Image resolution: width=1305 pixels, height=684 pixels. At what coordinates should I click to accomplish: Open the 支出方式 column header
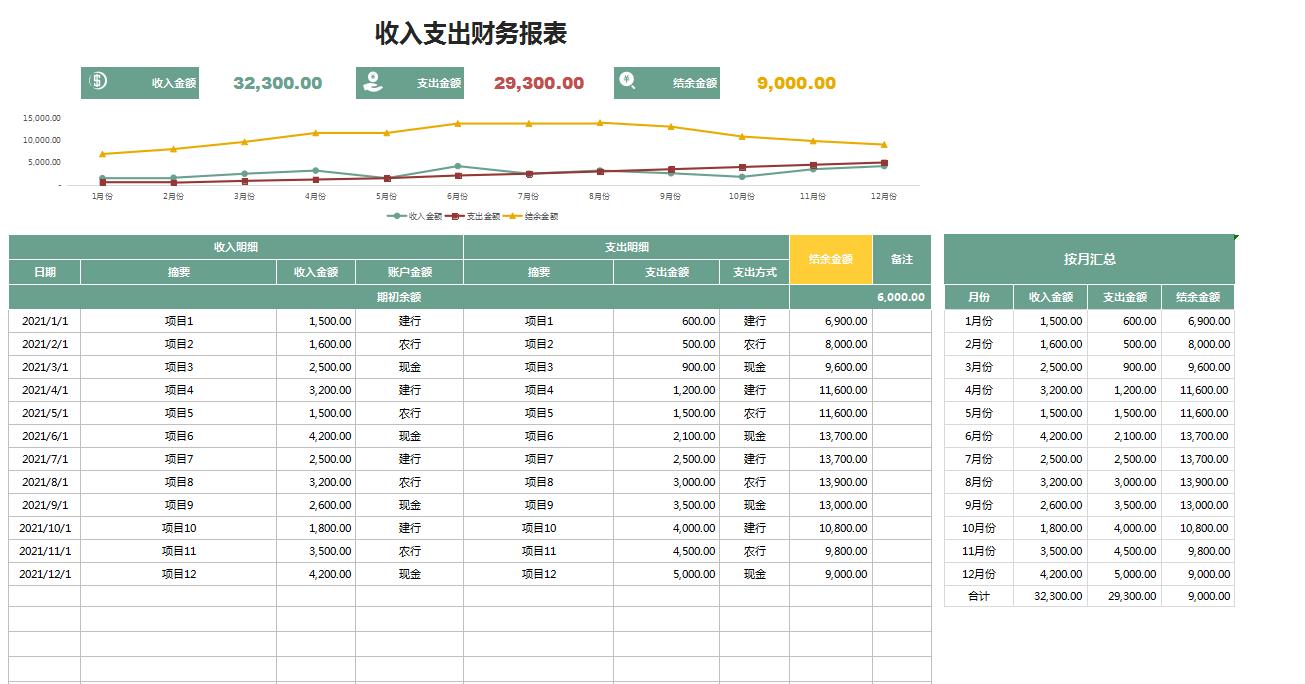pos(753,272)
